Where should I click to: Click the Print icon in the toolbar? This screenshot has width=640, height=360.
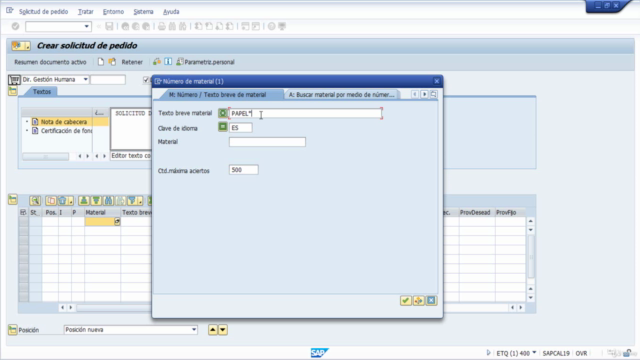(x=162, y=27)
